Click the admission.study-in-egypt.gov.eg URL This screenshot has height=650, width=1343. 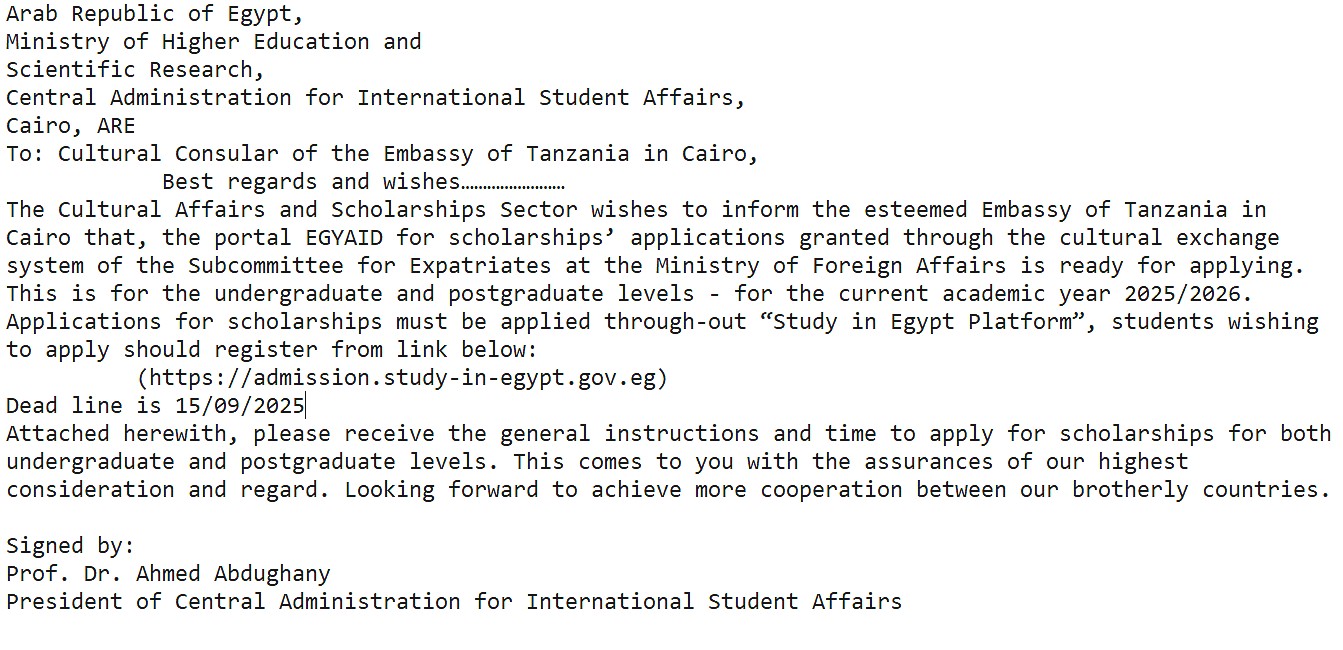pyautogui.click(x=402, y=378)
